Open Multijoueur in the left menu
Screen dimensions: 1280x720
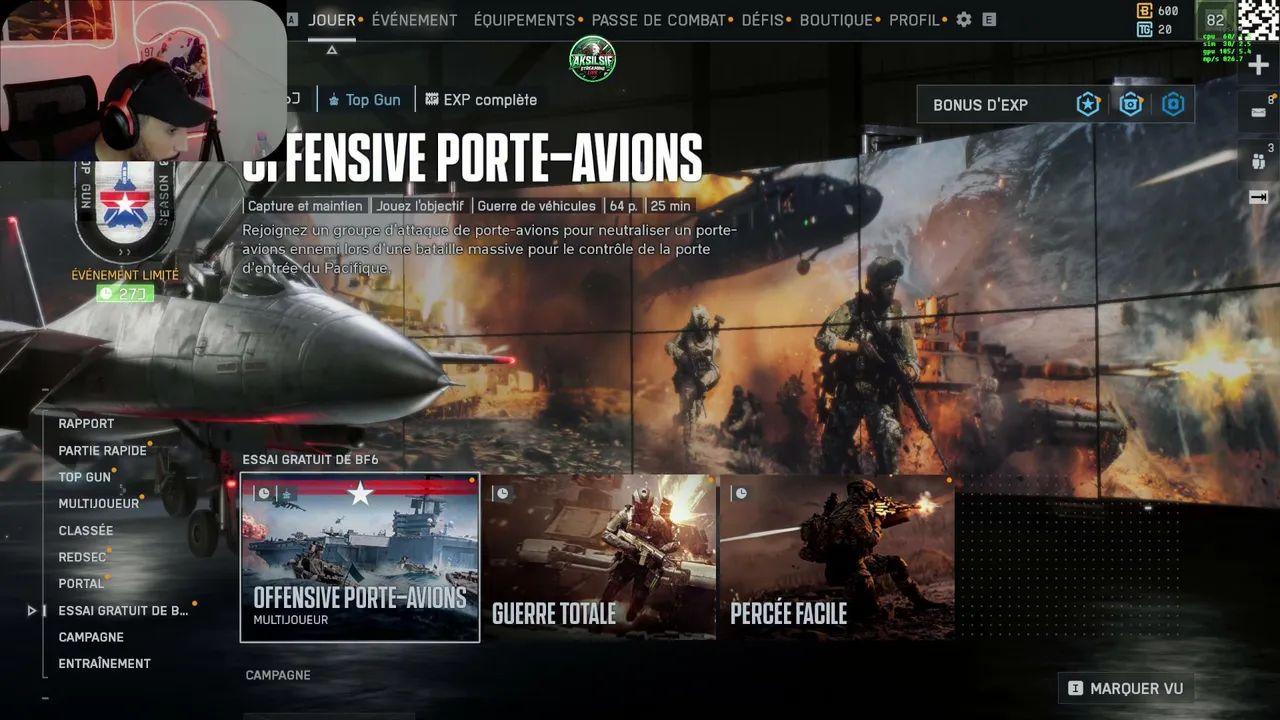tap(98, 504)
